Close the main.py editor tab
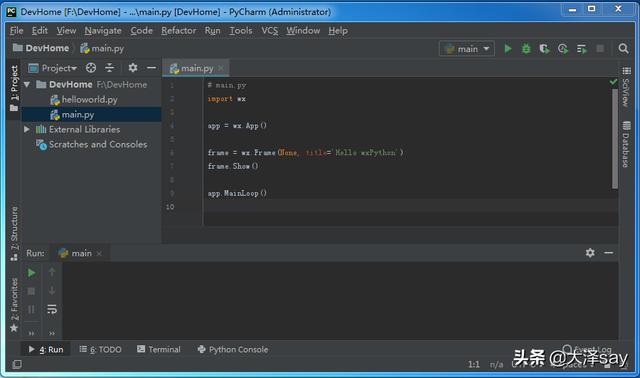640x378 pixels. coord(221,68)
